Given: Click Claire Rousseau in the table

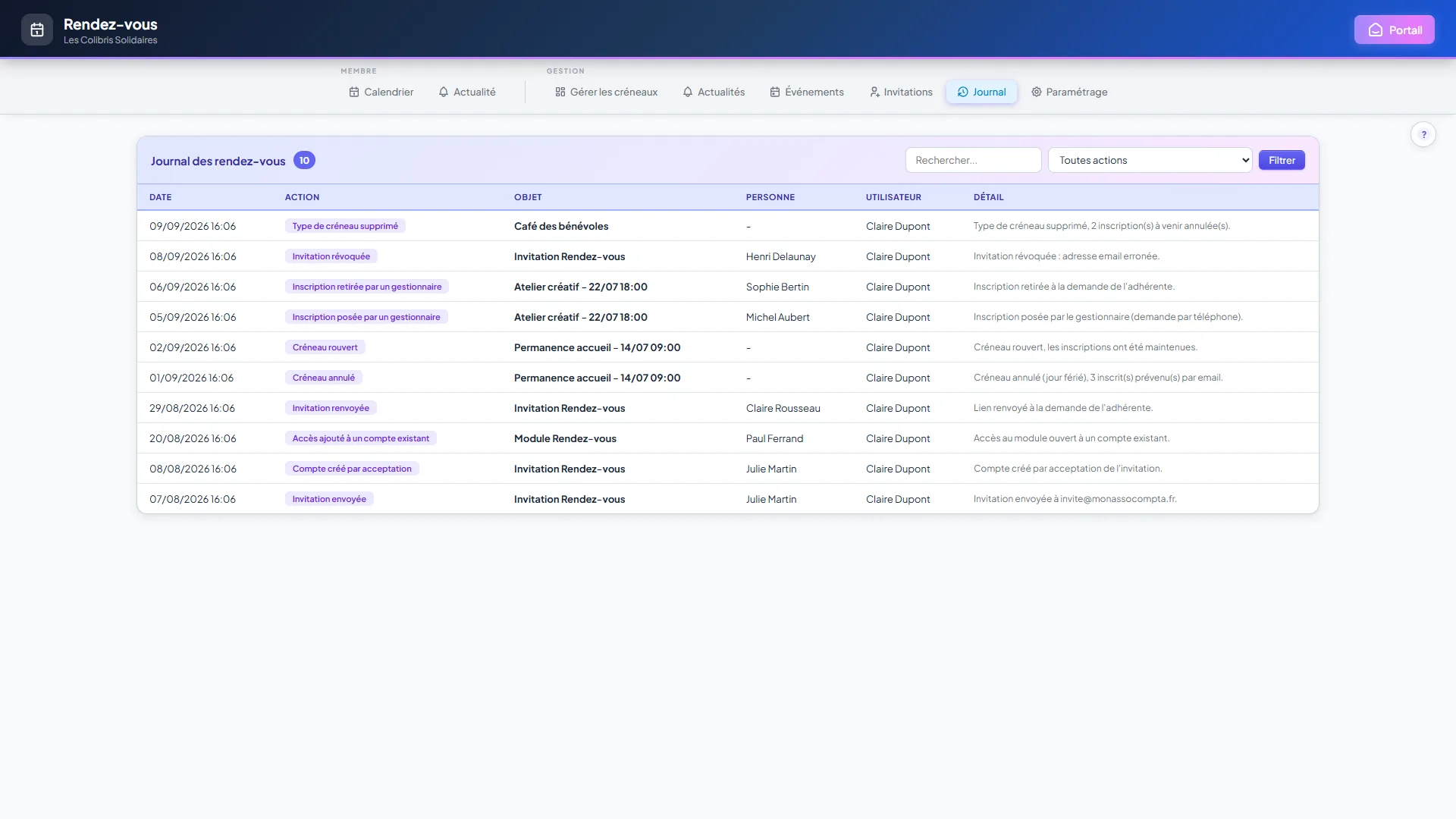Looking at the screenshot, I should (783, 408).
